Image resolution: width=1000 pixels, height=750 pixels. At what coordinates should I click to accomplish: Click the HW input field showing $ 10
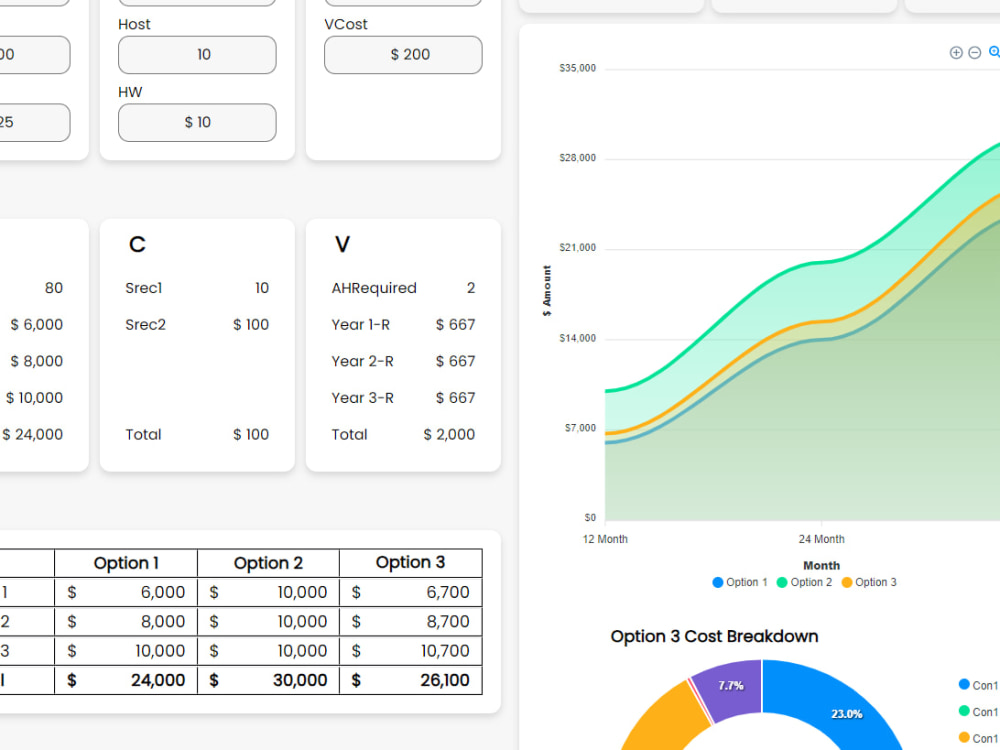(x=197, y=122)
